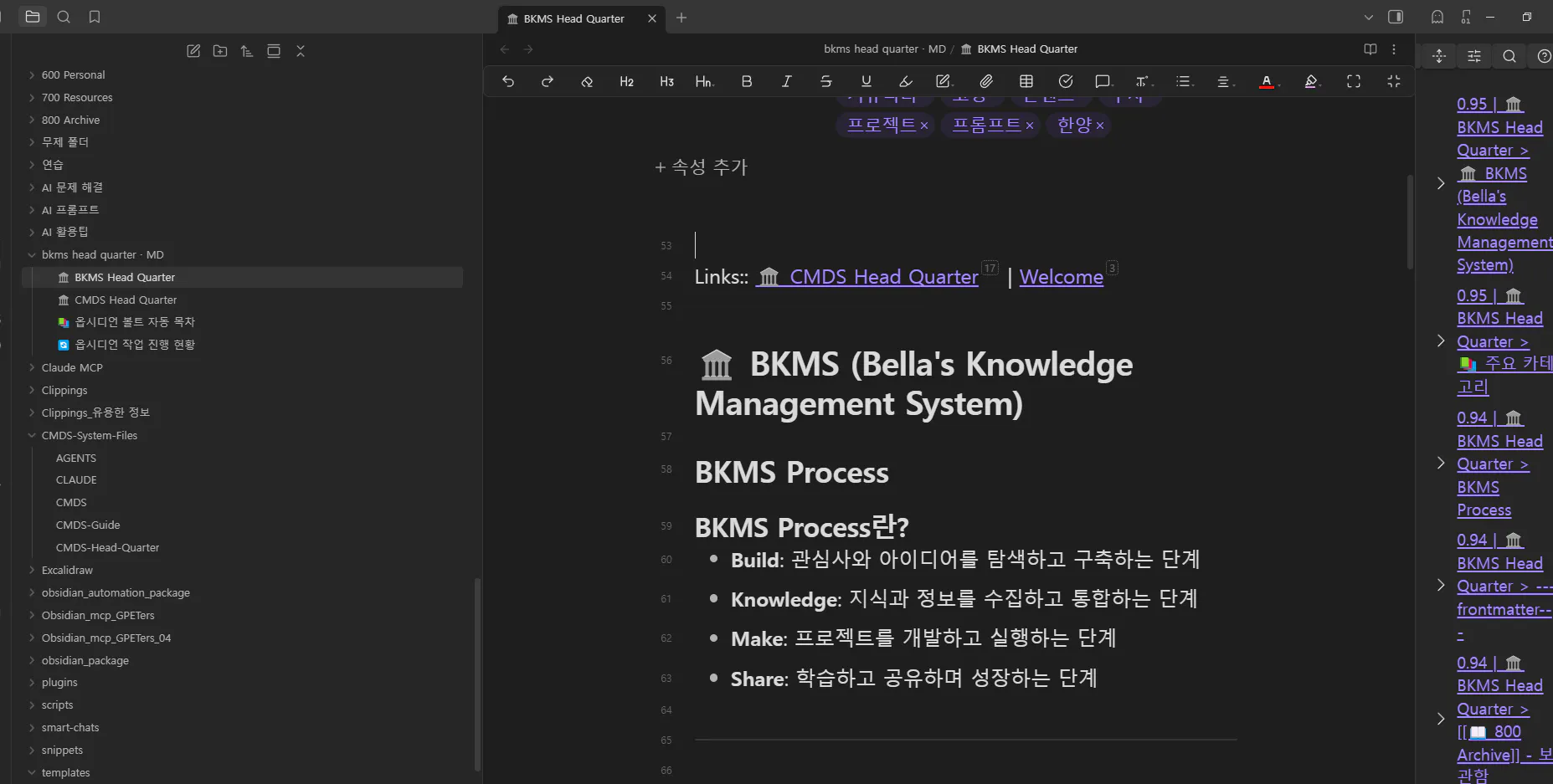
Task: Clear formatting with the eraser icon
Action: tap(587, 81)
